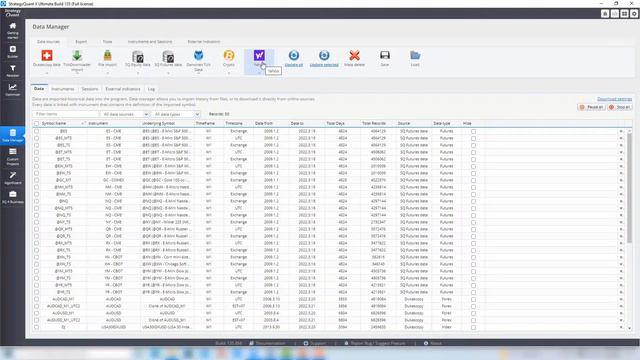Image resolution: width=640 pixels, height=360 pixels.
Task: Toggle Hide checkbox for AUDUSD_M1_UTC2 row
Action: click(x=473, y=320)
